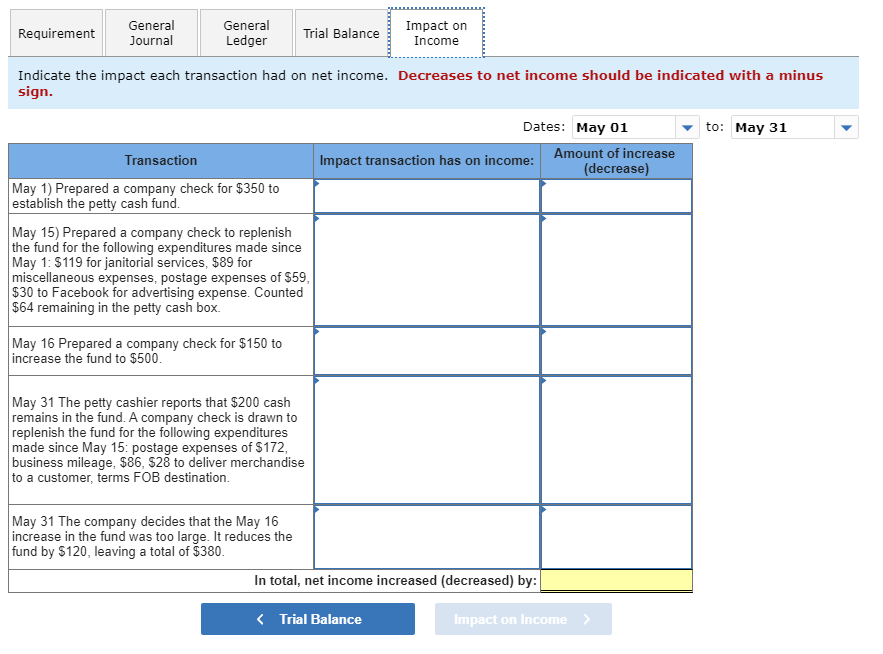Viewport: 883px width, 654px height.
Task: Click the yellow total net income field
Action: pos(616,580)
